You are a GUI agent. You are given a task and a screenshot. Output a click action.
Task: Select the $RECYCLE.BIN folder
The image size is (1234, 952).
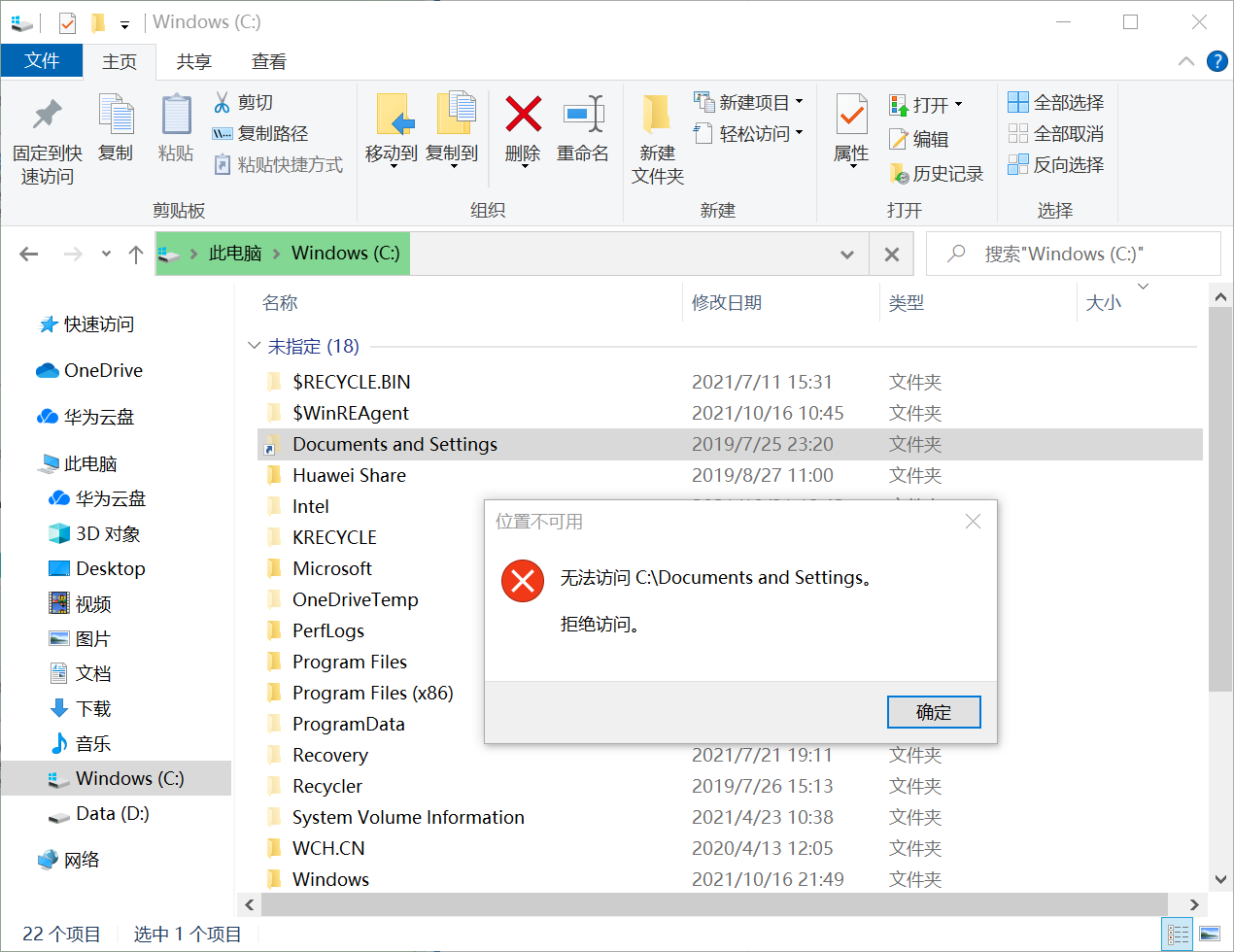point(352,382)
